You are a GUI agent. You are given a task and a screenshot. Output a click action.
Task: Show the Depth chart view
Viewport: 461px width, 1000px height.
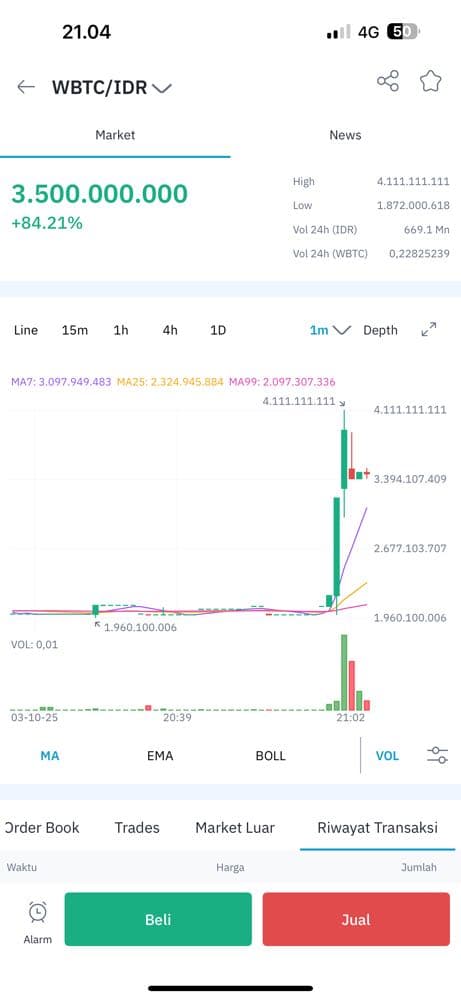coord(380,330)
